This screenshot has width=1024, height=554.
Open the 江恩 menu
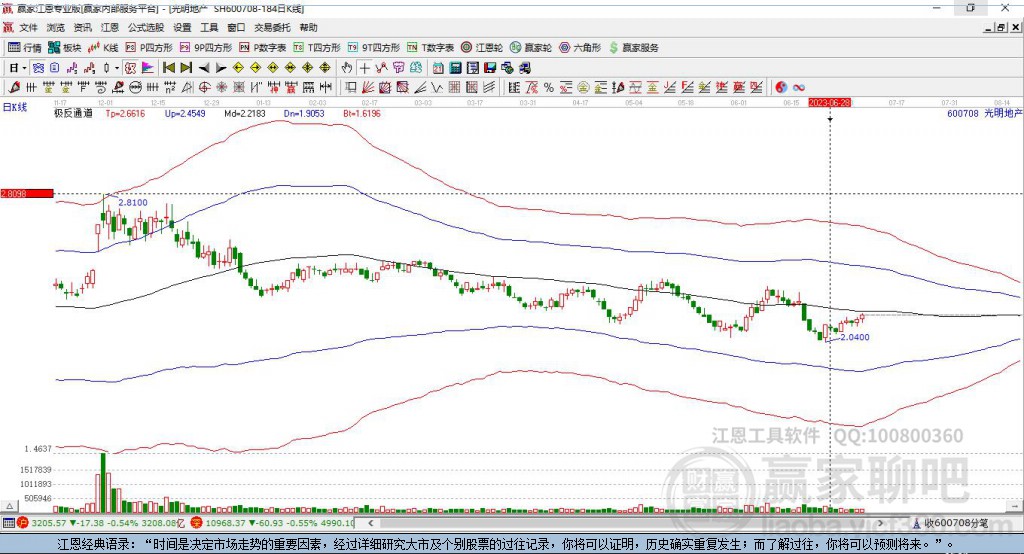110,27
